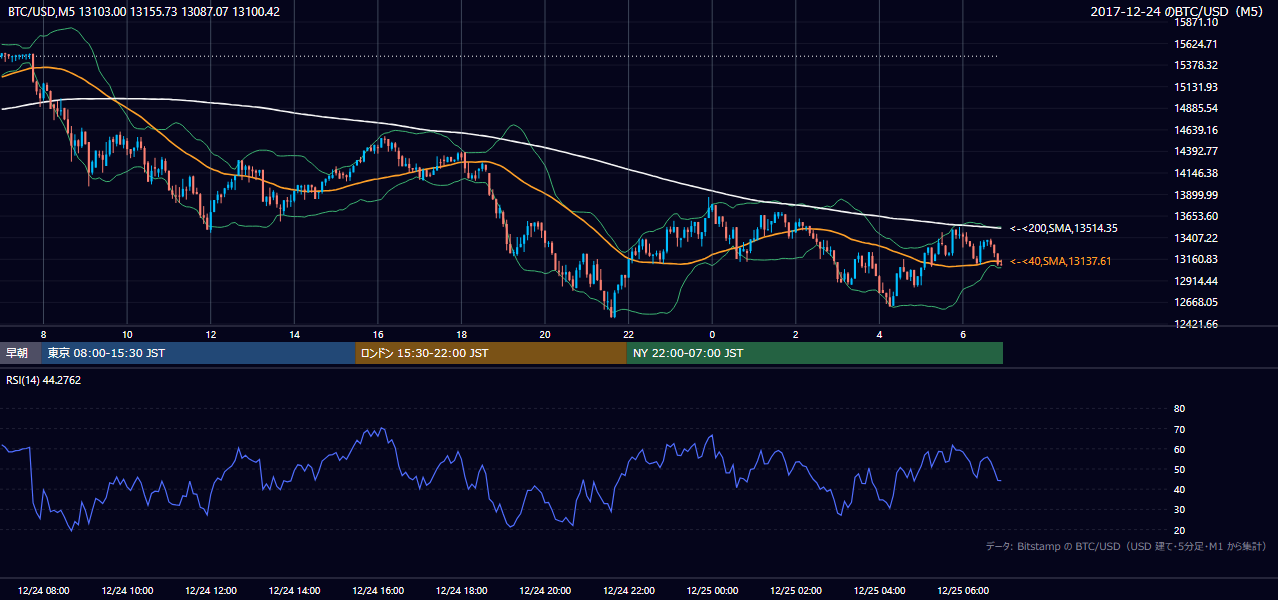The image size is (1278, 600).
Task: Click price axis label 15131.93
Action: tap(1195, 87)
